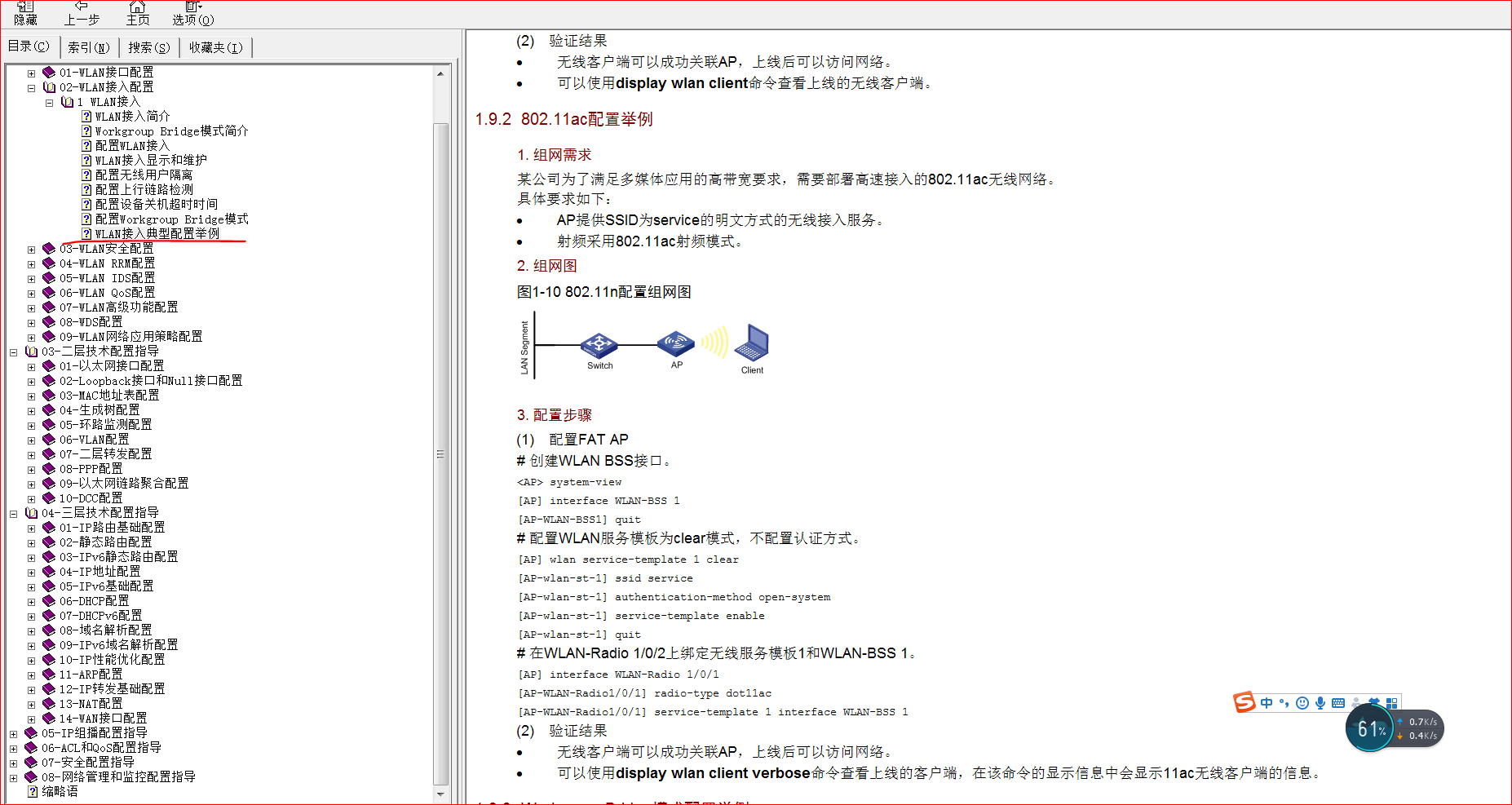Open the 收藏夹(I) favorites tab

[x=215, y=47]
